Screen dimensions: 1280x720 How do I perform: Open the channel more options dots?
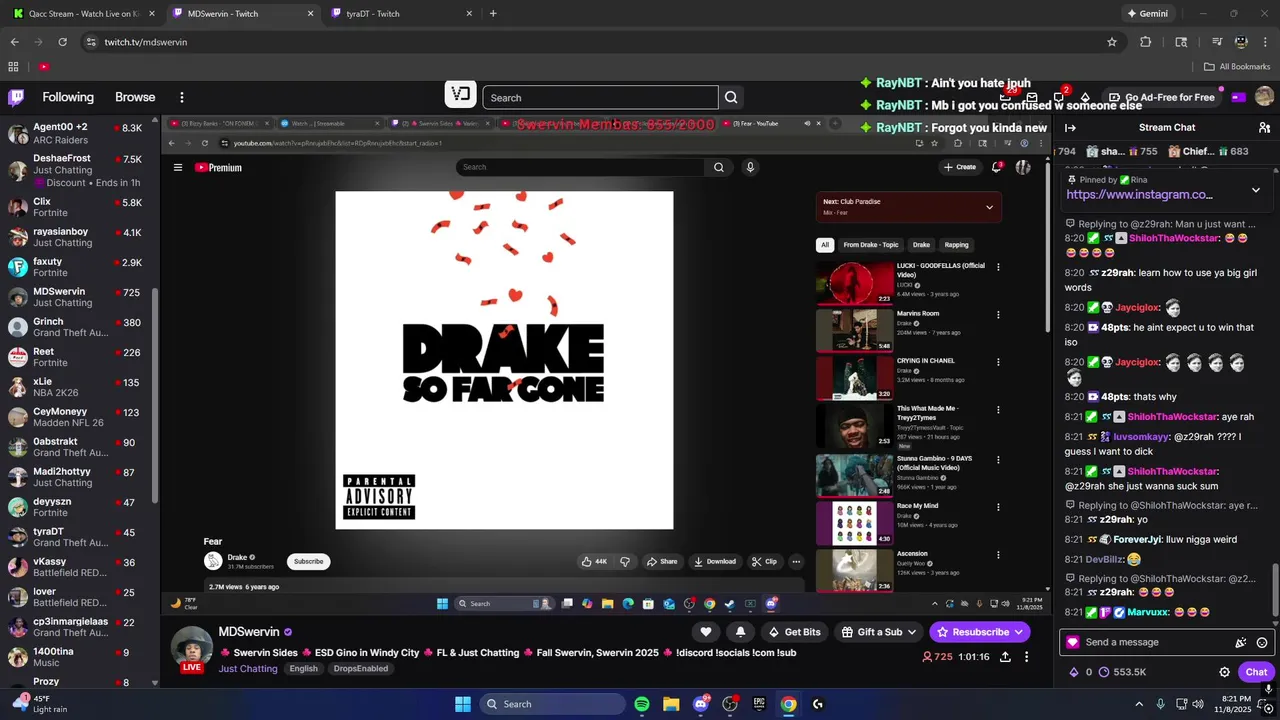[x=1026, y=657]
